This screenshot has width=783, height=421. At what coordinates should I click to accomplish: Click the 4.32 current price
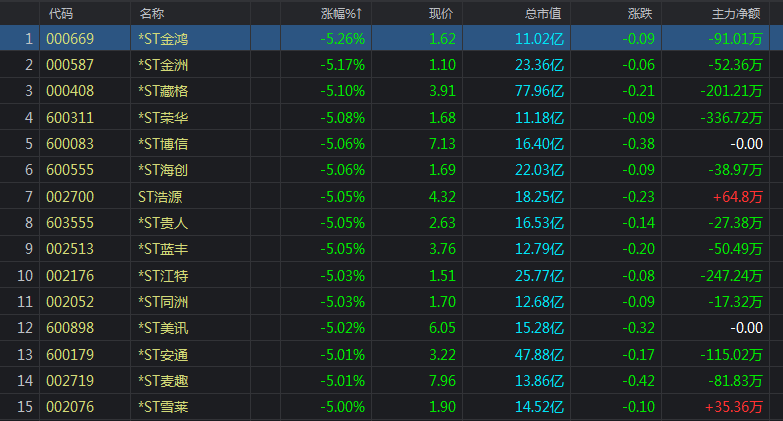point(442,197)
